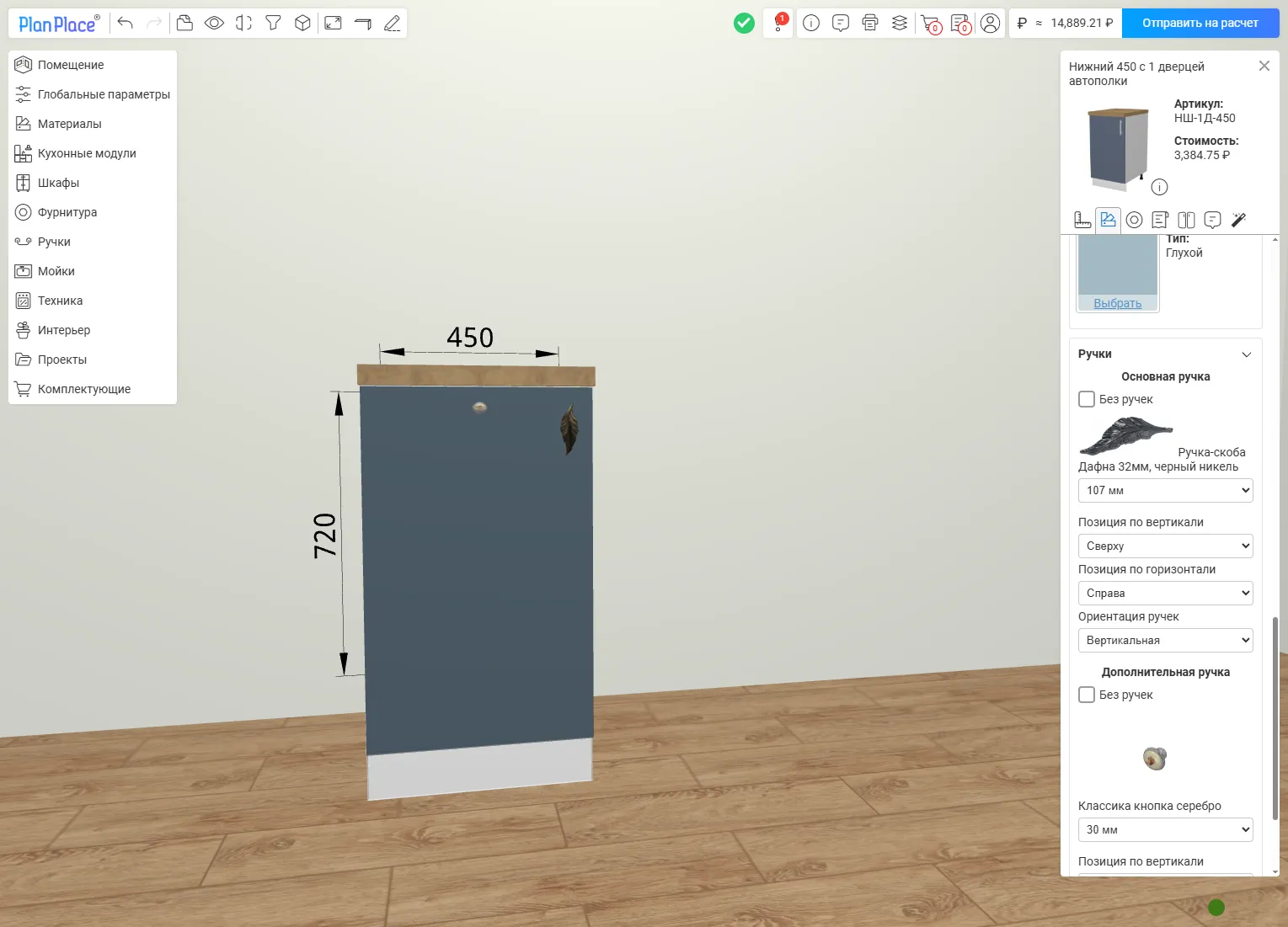Open the shopping cart icon
The height and width of the screenshot is (927, 1288).
pos(930,24)
